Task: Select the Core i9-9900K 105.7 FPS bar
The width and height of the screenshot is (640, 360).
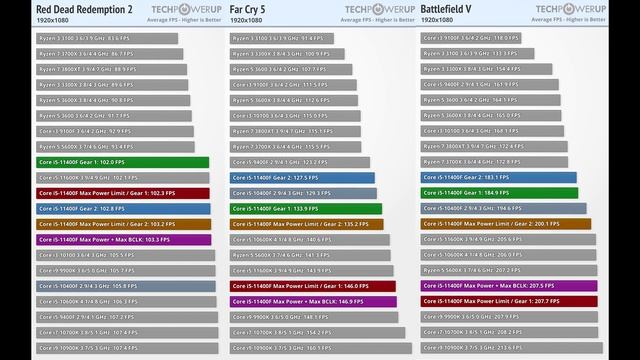Action: point(126,271)
